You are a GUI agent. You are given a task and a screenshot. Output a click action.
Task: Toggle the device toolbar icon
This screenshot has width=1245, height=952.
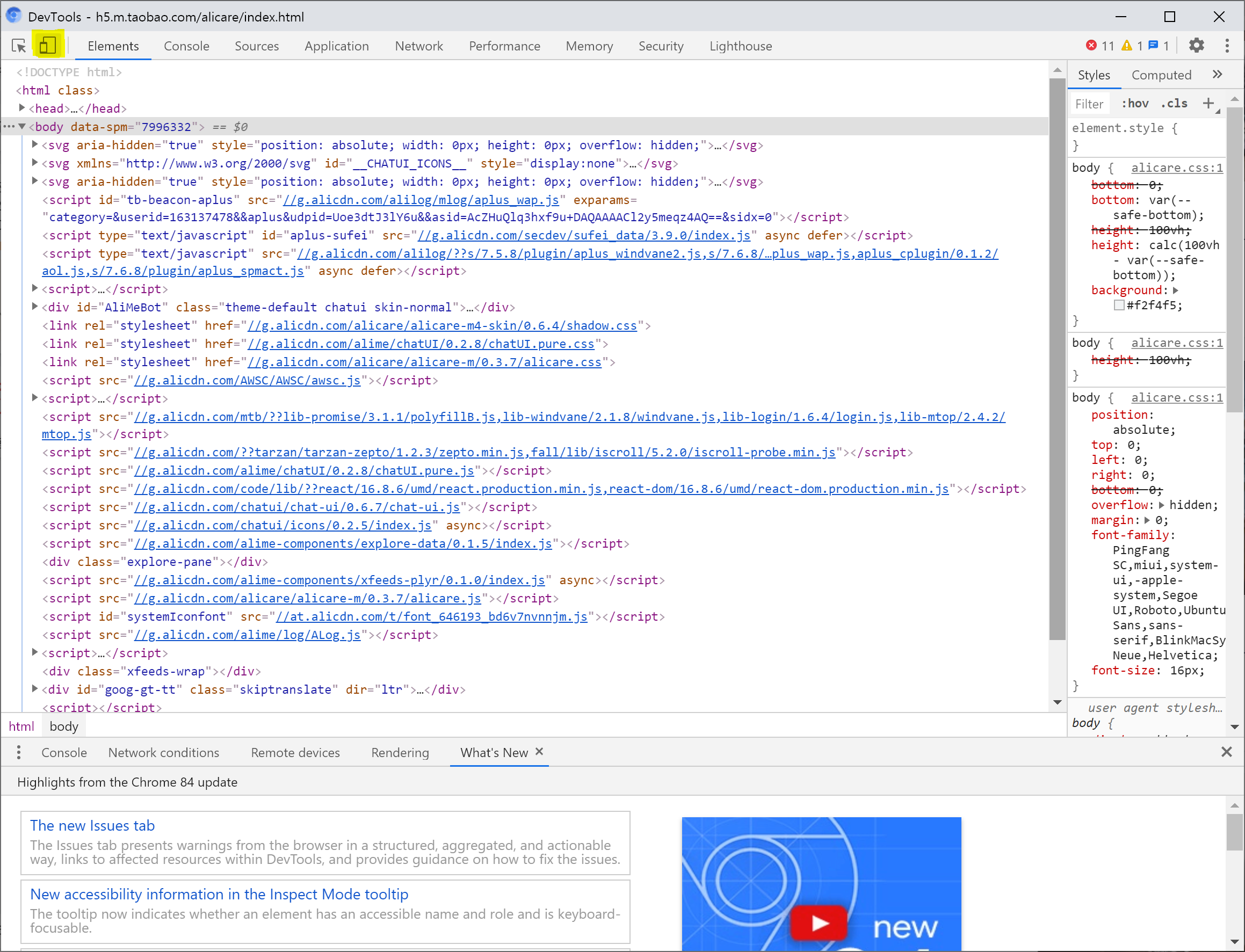click(x=48, y=46)
